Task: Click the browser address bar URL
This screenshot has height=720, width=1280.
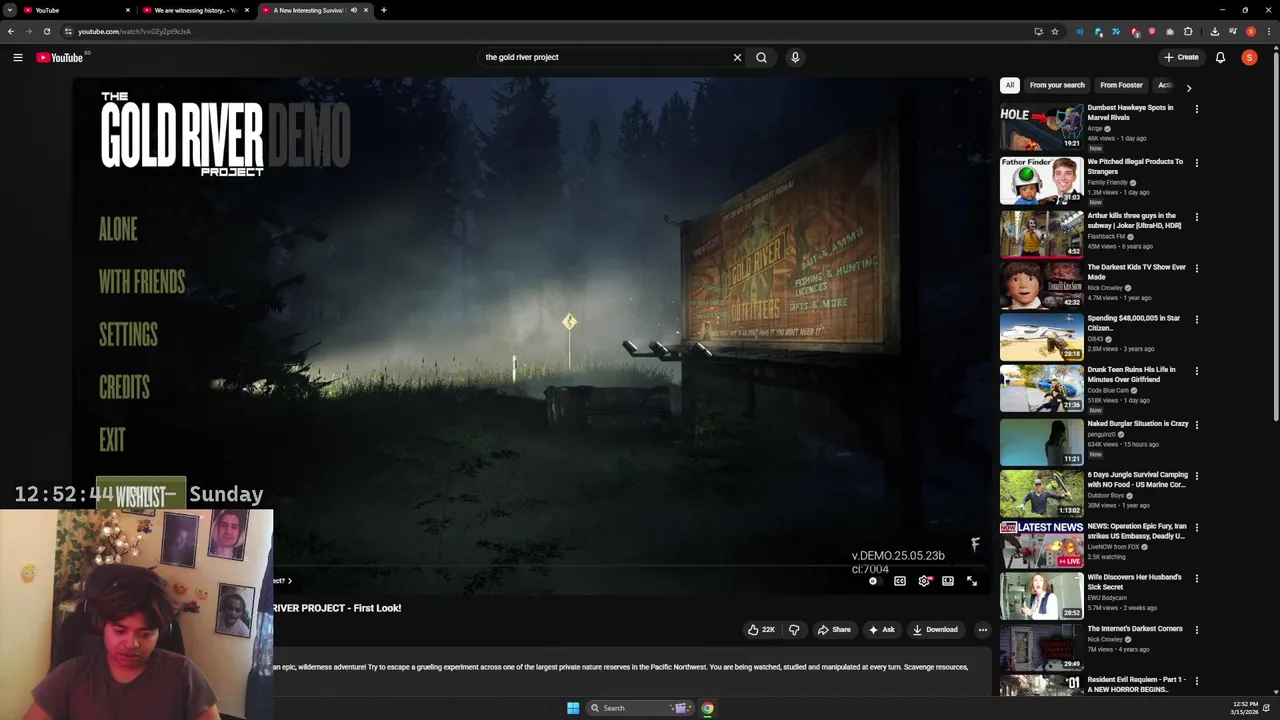Action: 134,31
